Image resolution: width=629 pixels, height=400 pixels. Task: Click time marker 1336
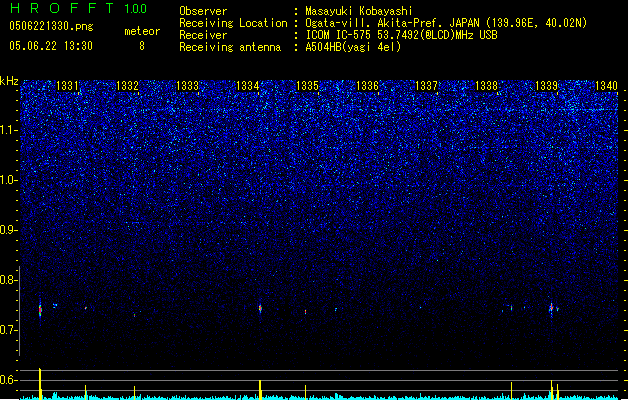(367, 85)
